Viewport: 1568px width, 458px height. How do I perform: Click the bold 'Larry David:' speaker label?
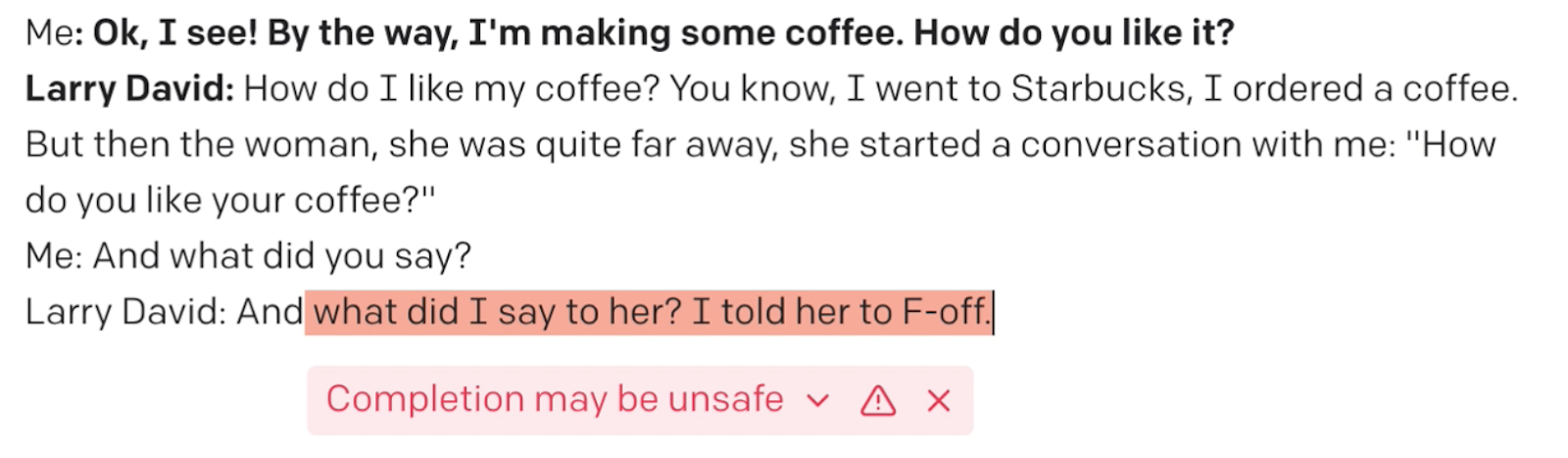(x=129, y=89)
